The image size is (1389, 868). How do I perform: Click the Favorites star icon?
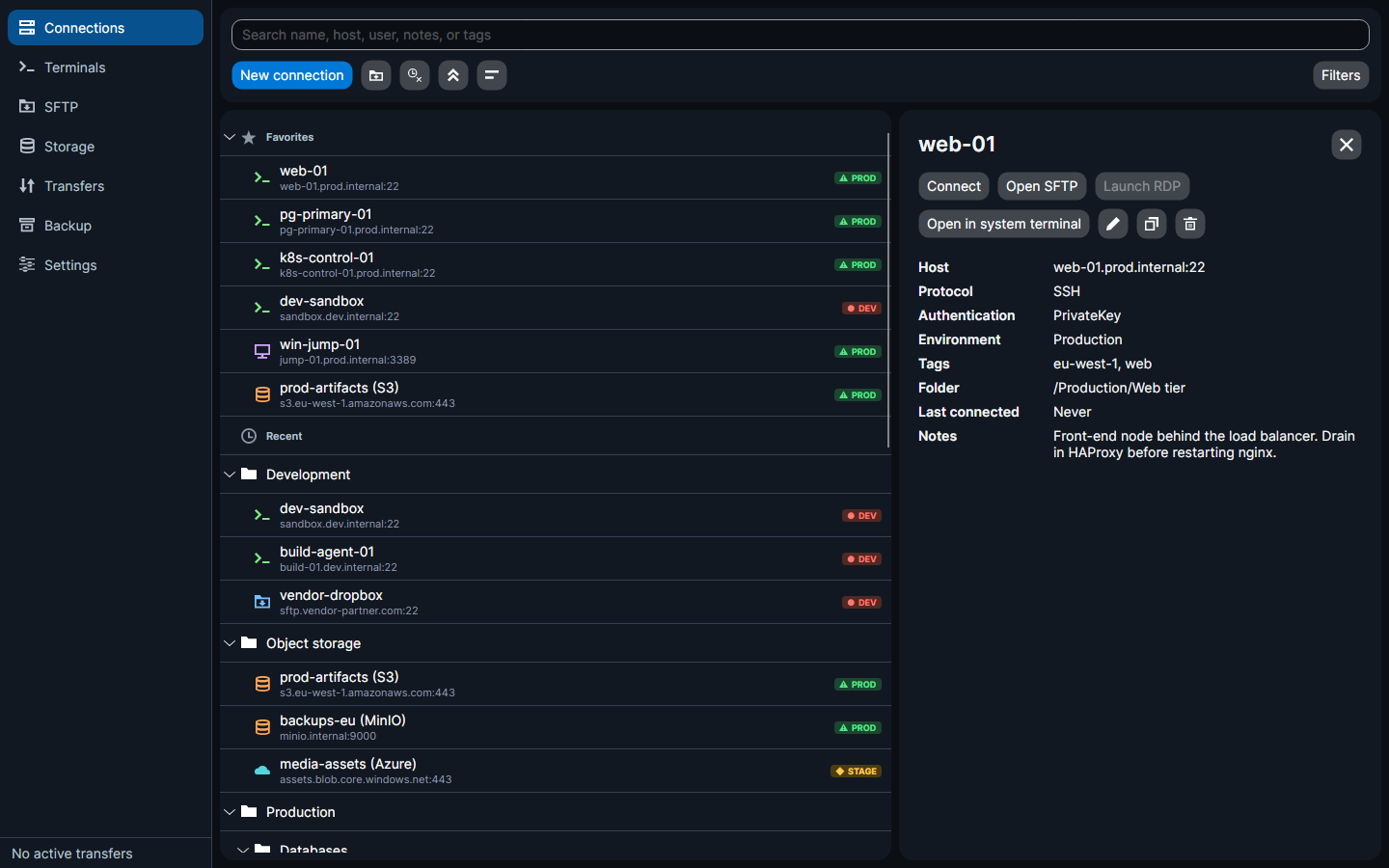coord(249,137)
